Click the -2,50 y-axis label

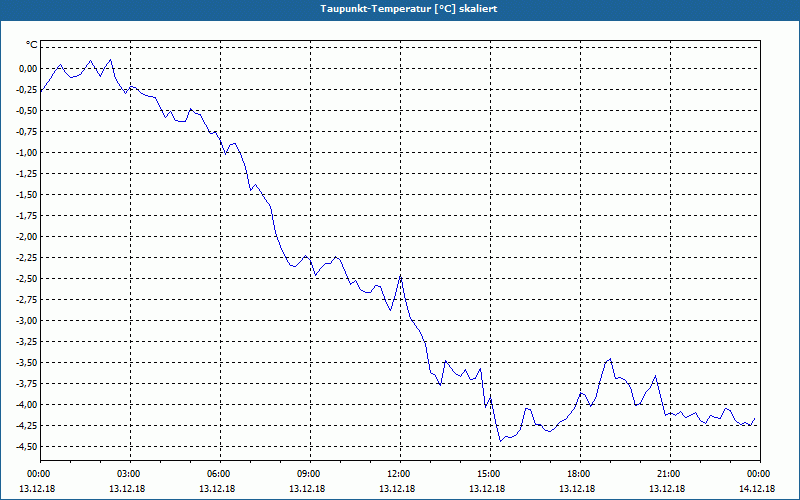[27, 279]
